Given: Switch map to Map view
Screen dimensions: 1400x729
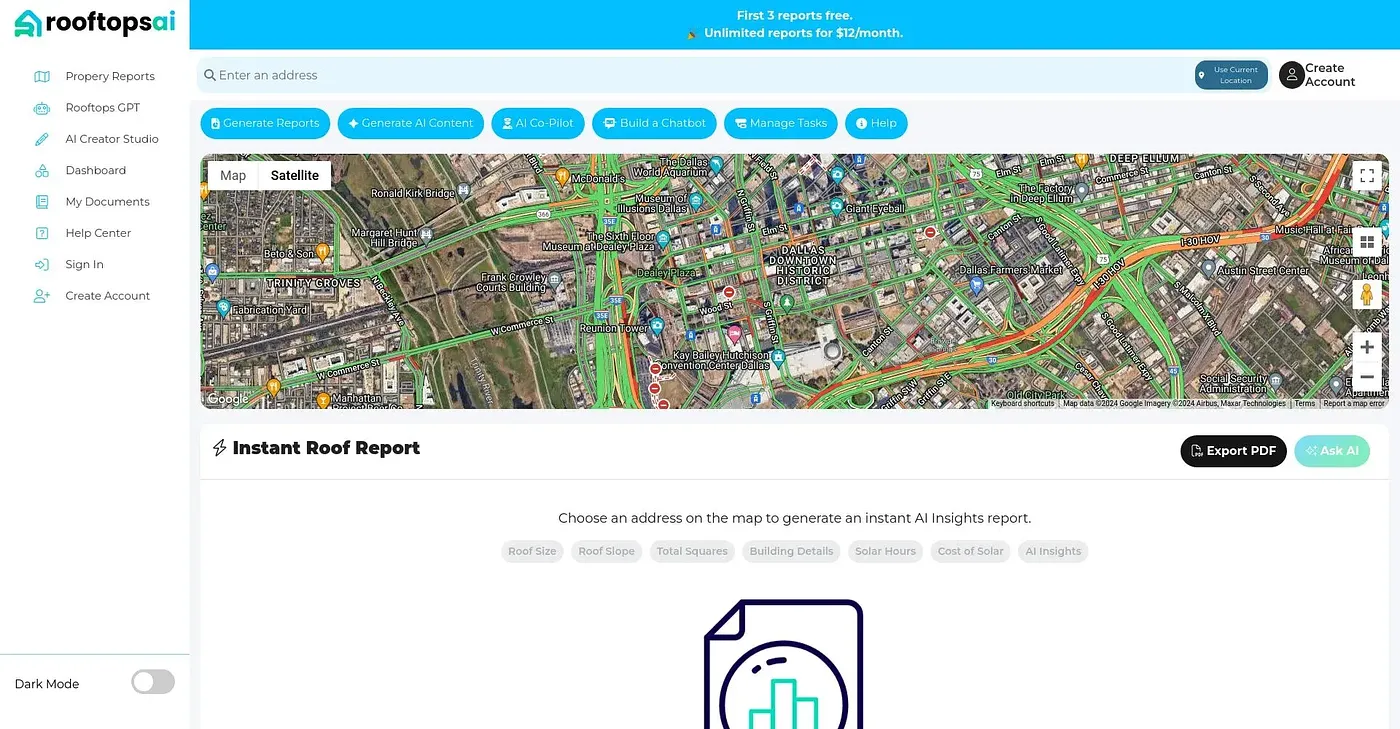Looking at the screenshot, I should pyautogui.click(x=233, y=175).
